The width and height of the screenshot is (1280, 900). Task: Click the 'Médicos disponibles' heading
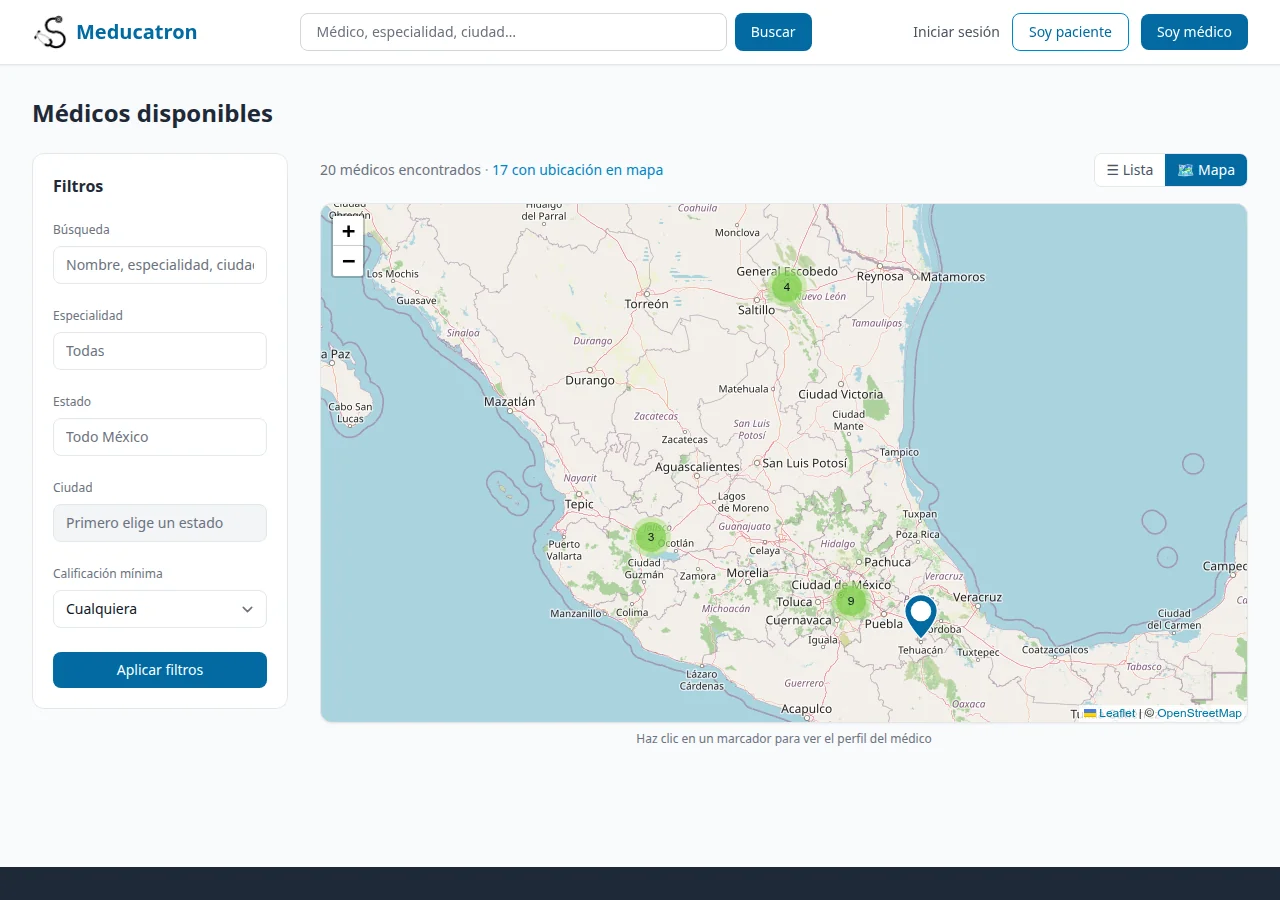[x=153, y=114]
